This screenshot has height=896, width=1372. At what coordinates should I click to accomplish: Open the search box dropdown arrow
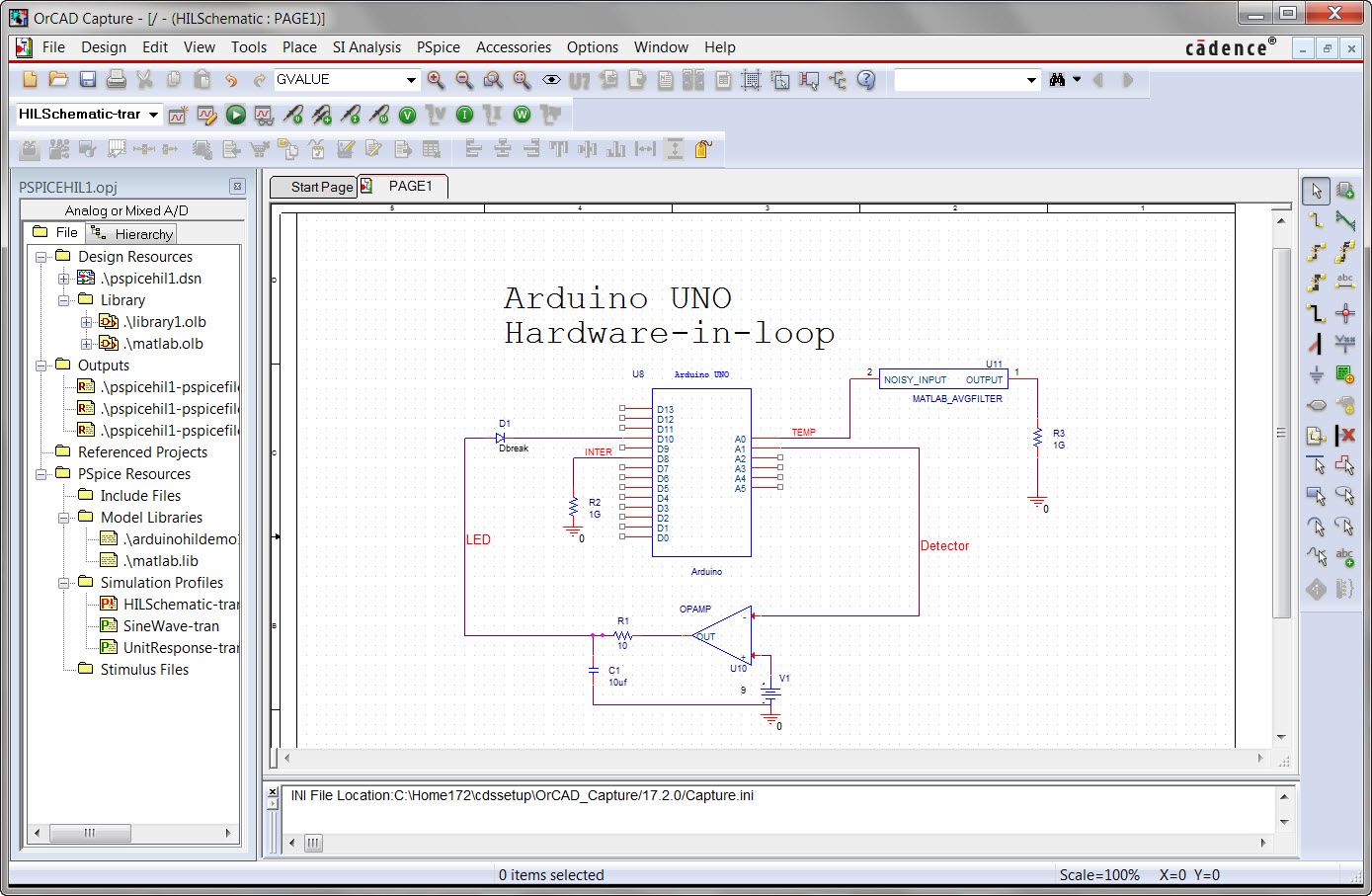pyautogui.click(x=1031, y=80)
